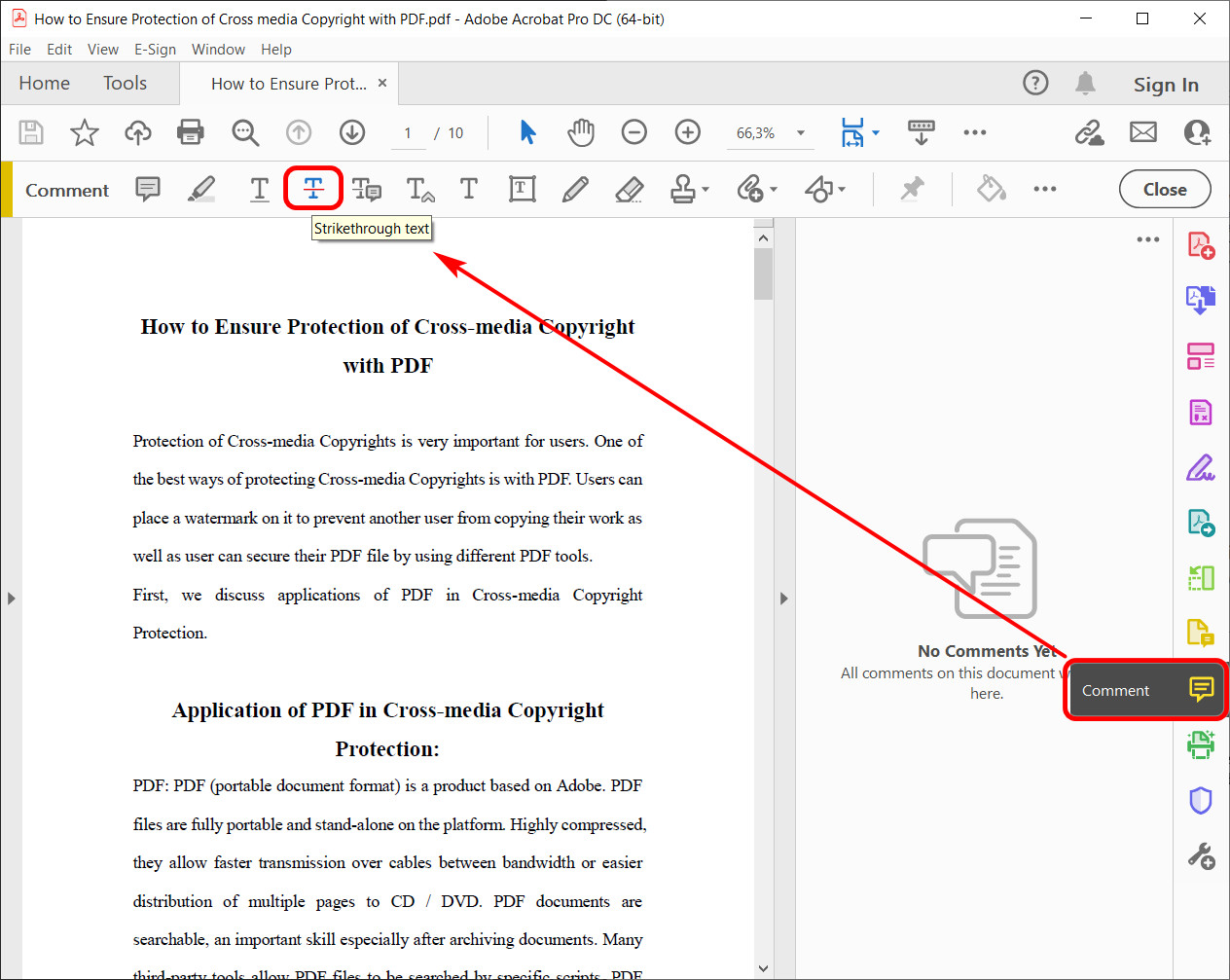Select the Add text box tool
The height and width of the screenshot is (980, 1230).
pyautogui.click(x=523, y=188)
